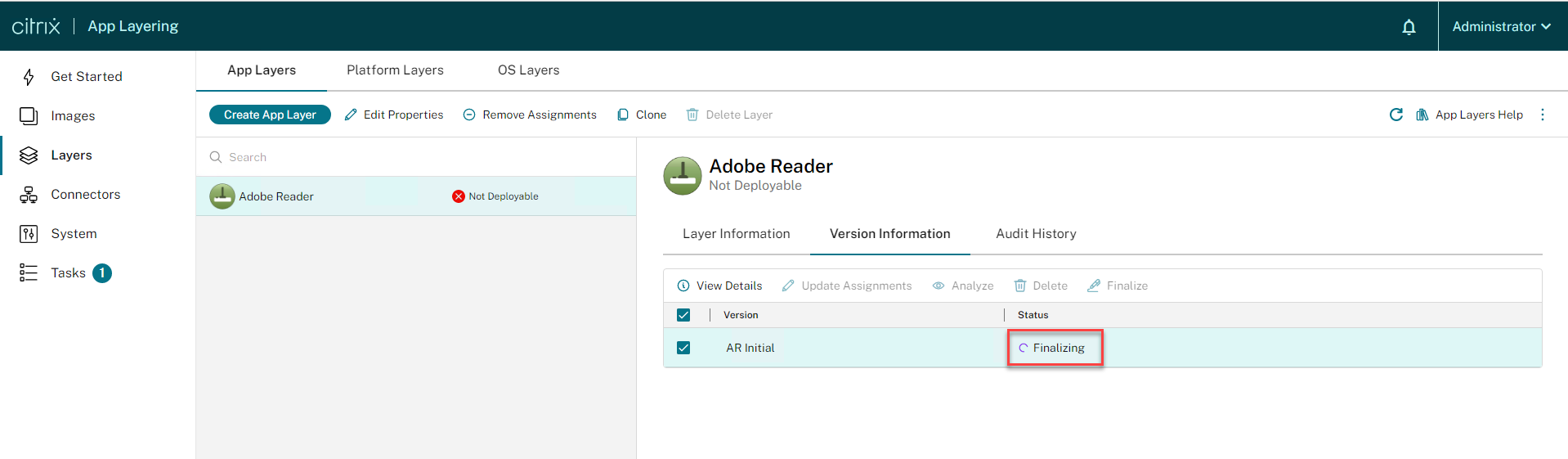Click the Images sidebar icon
This screenshot has height=459, width=1568.
pos(29,115)
